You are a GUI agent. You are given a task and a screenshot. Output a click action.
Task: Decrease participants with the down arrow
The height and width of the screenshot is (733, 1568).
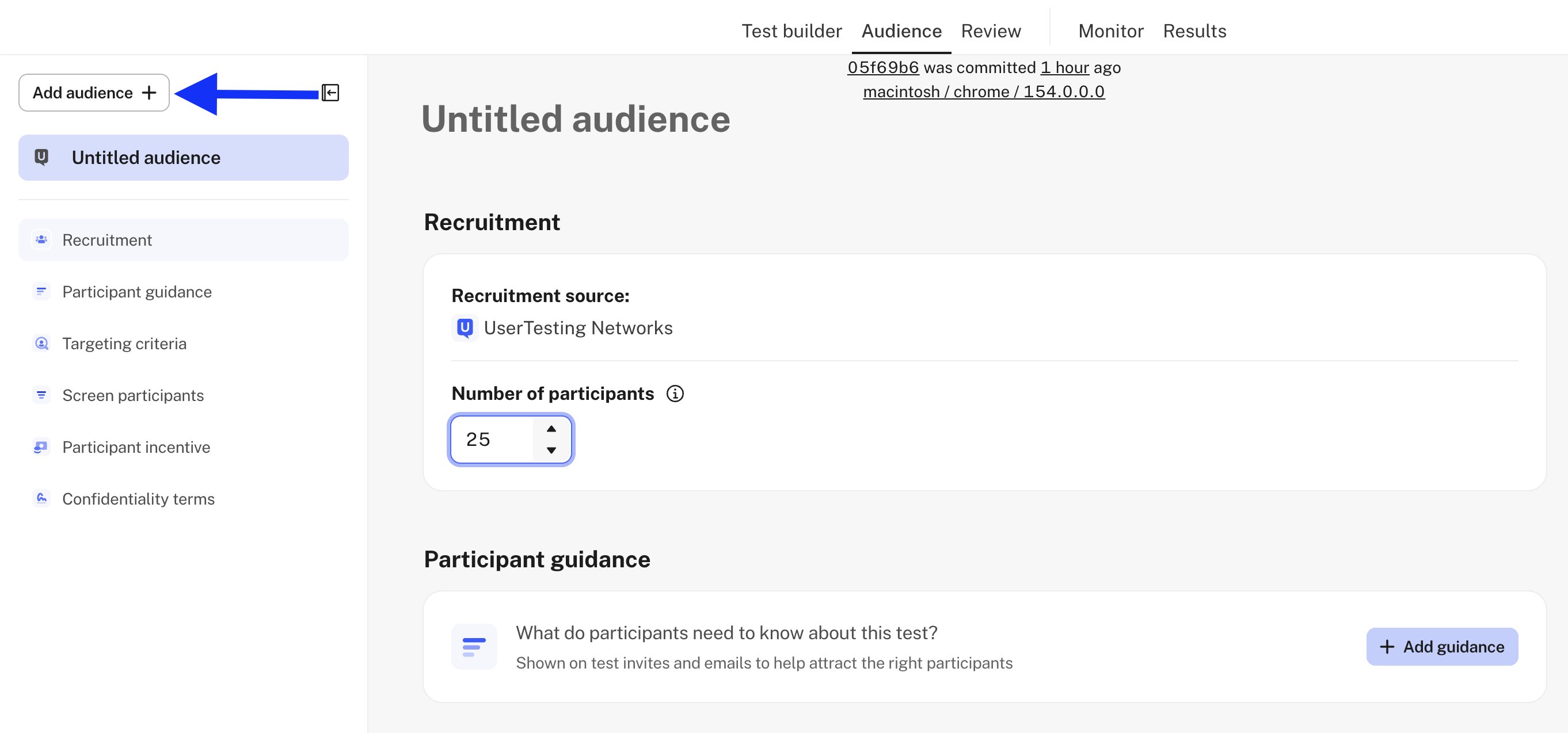click(x=551, y=450)
